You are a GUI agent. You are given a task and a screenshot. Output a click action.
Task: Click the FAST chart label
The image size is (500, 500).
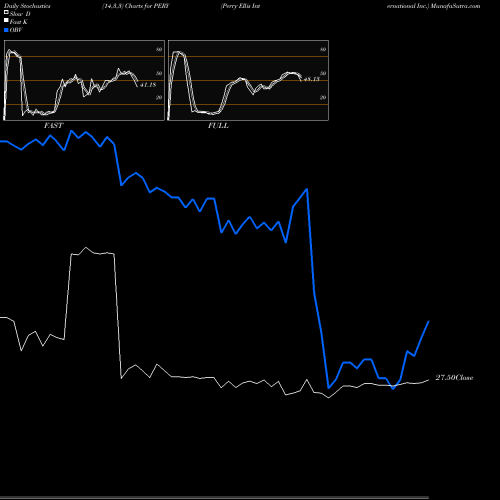[53, 125]
